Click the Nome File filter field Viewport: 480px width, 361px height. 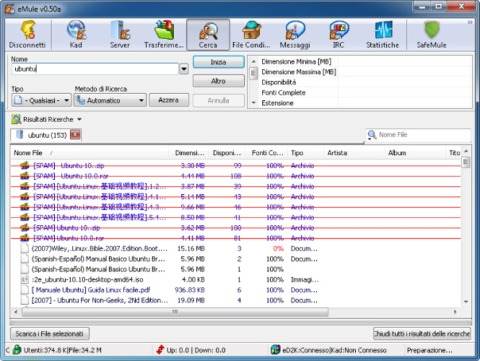click(423, 135)
